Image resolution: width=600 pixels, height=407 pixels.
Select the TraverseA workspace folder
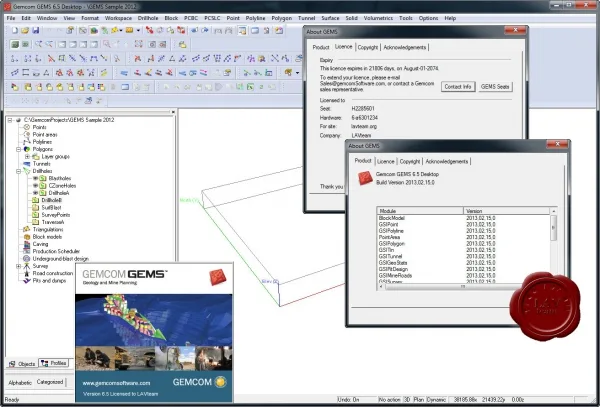click(x=52, y=222)
